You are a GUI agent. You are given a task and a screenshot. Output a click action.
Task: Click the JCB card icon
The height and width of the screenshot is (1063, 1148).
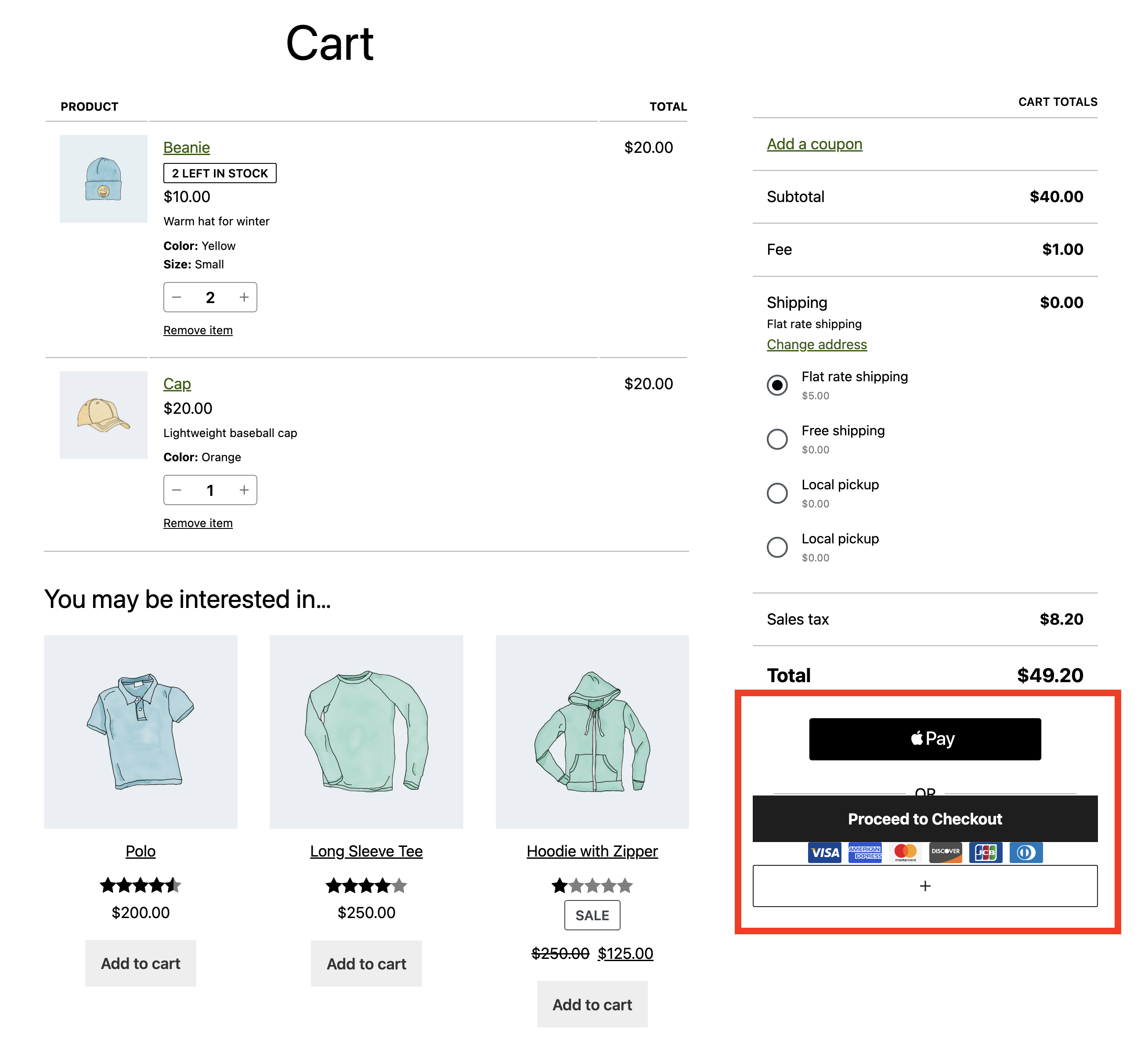point(986,853)
